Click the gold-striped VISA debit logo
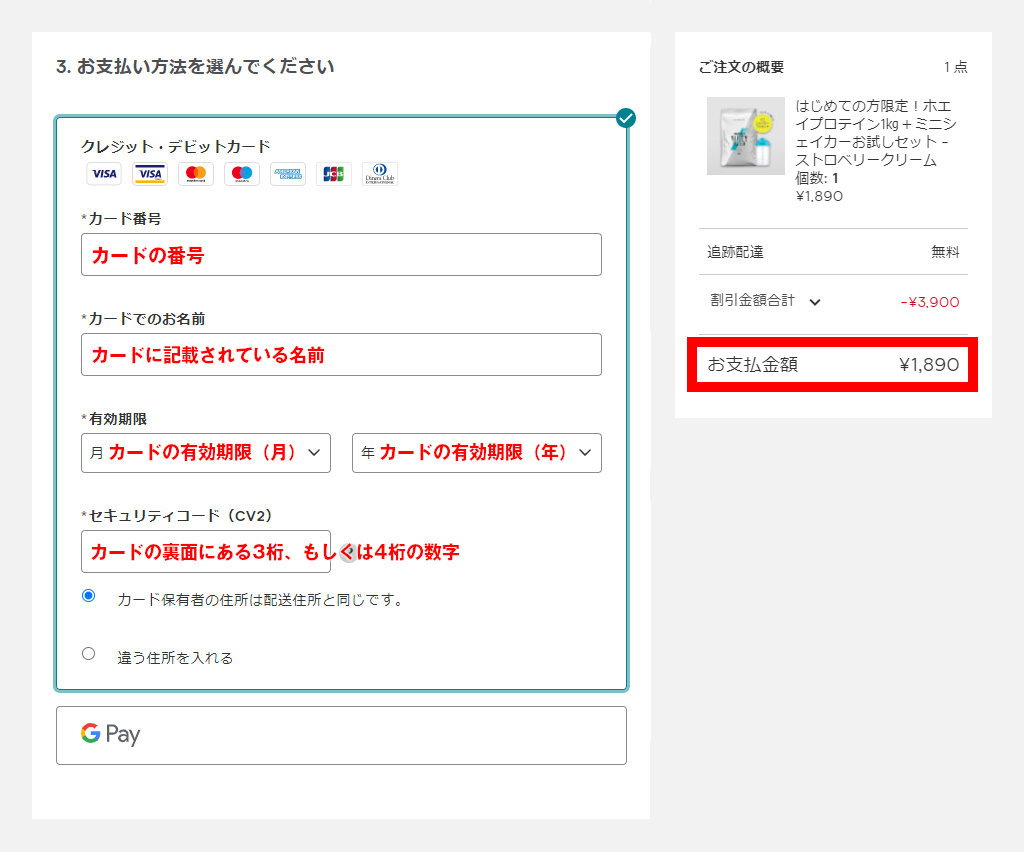This screenshot has height=852, width=1024. click(150, 174)
